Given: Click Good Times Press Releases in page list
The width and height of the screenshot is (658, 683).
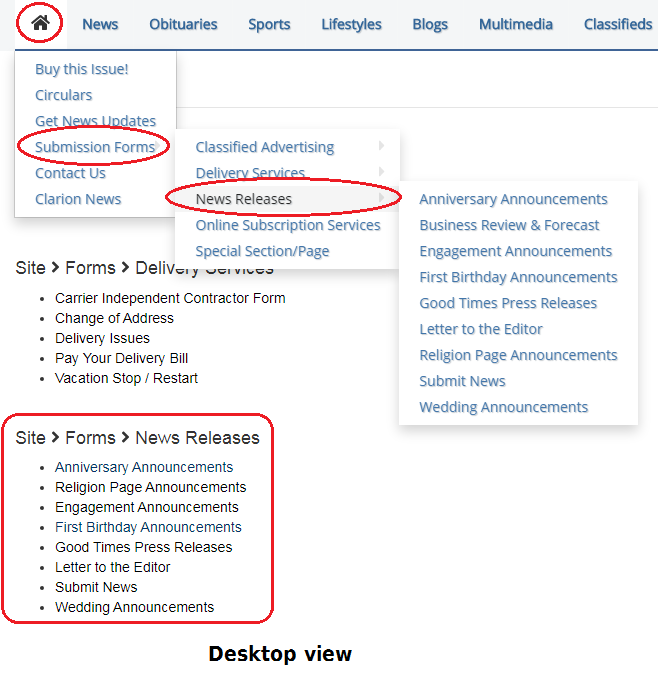Looking at the screenshot, I should tap(143, 548).
